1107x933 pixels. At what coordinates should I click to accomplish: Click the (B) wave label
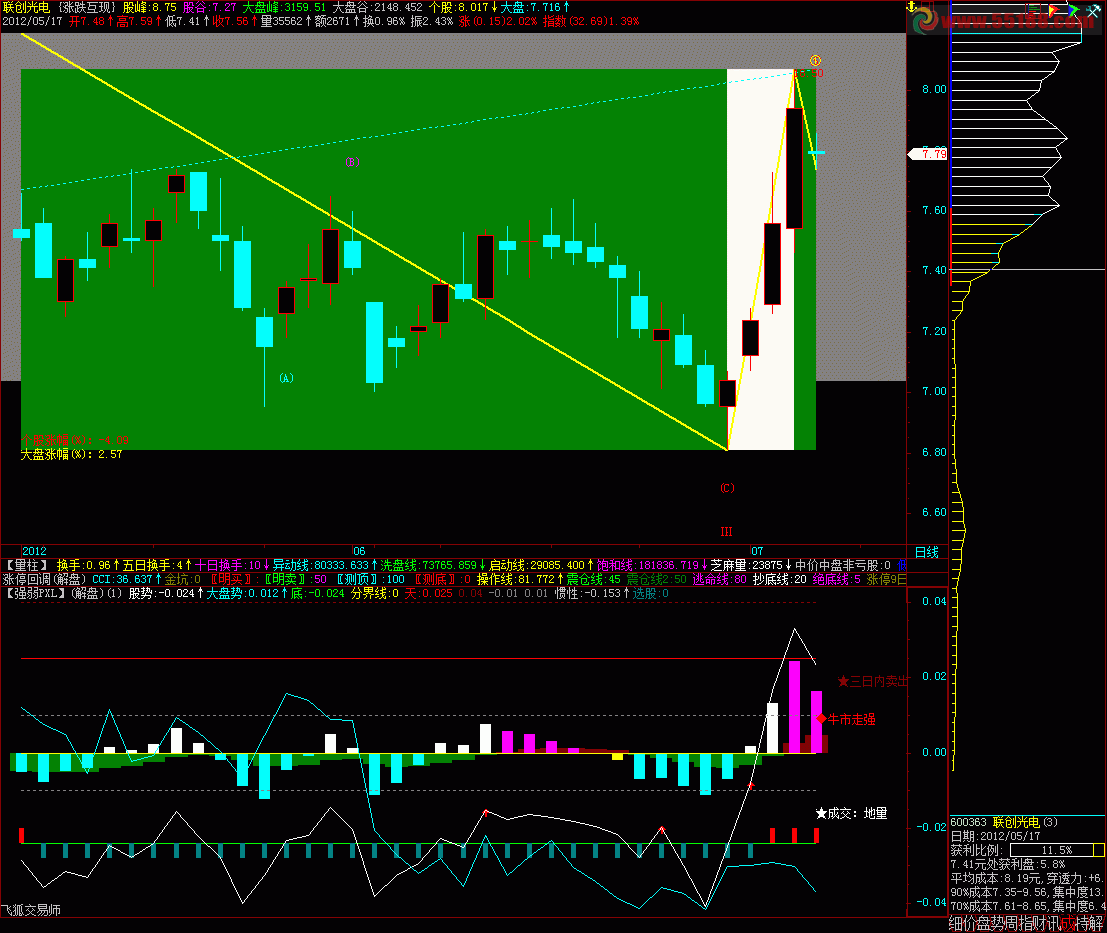352,162
